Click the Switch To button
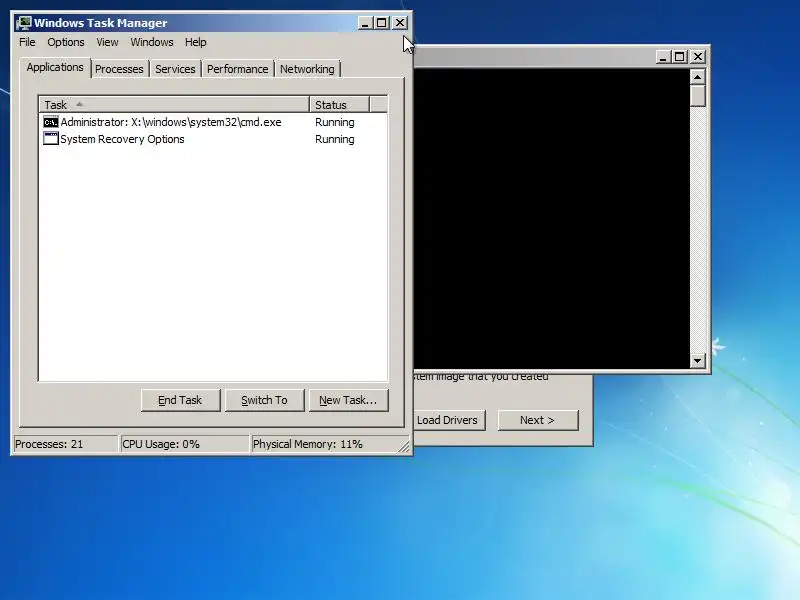Image resolution: width=800 pixels, height=600 pixels. (x=264, y=400)
